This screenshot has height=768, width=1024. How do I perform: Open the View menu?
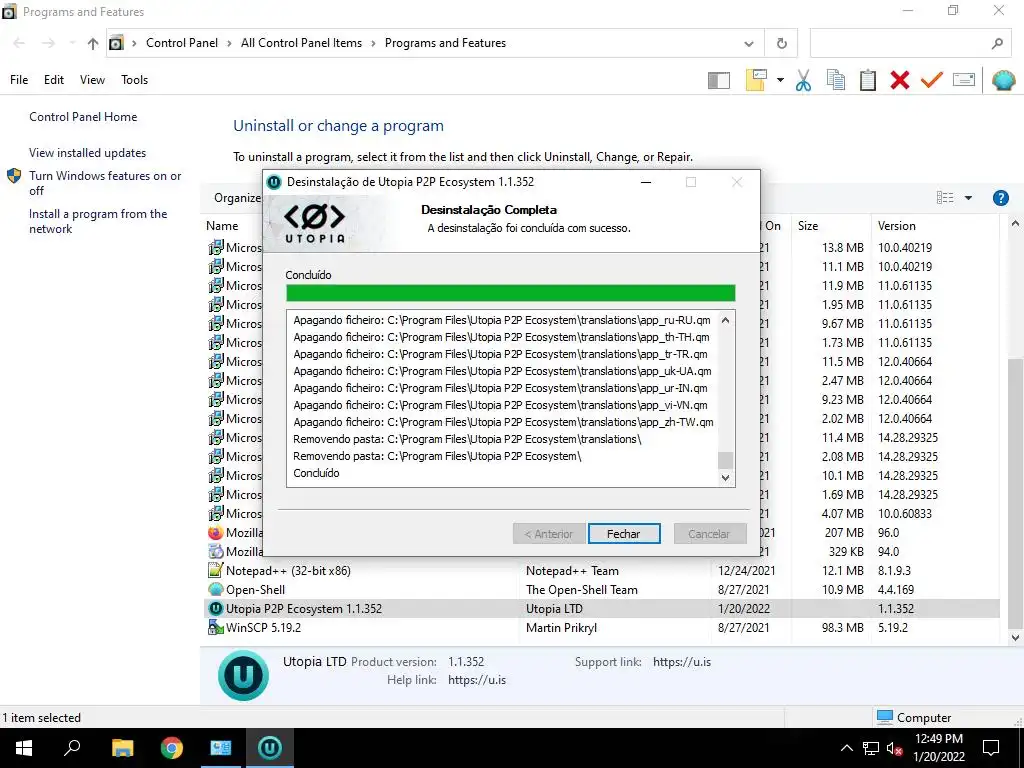92,80
